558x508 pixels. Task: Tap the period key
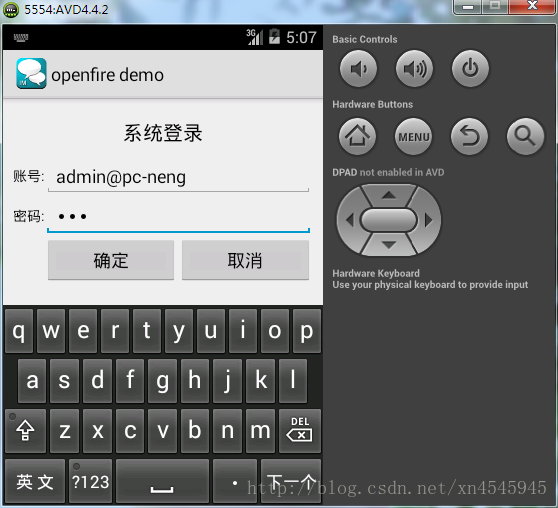[235, 481]
